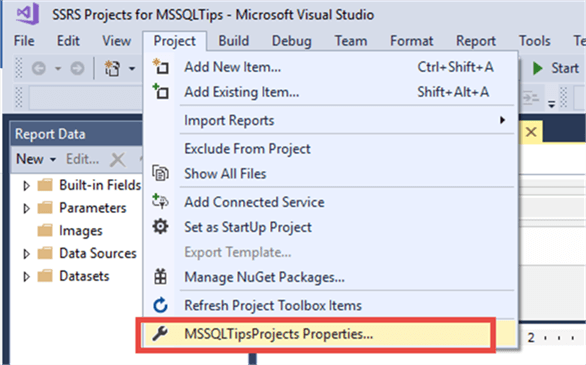The image size is (586, 365).
Task: Click the Delete X icon in Report Data
Action: [x=118, y=160]
